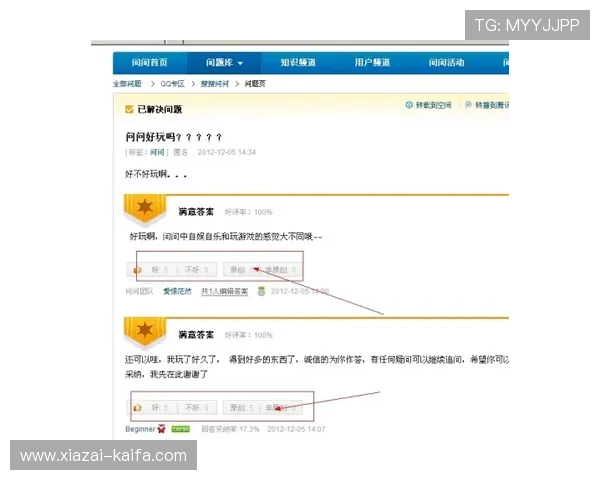
Task: Click thumbs-up icon on Beginner's answer
Action: click(x=137, y=408)
